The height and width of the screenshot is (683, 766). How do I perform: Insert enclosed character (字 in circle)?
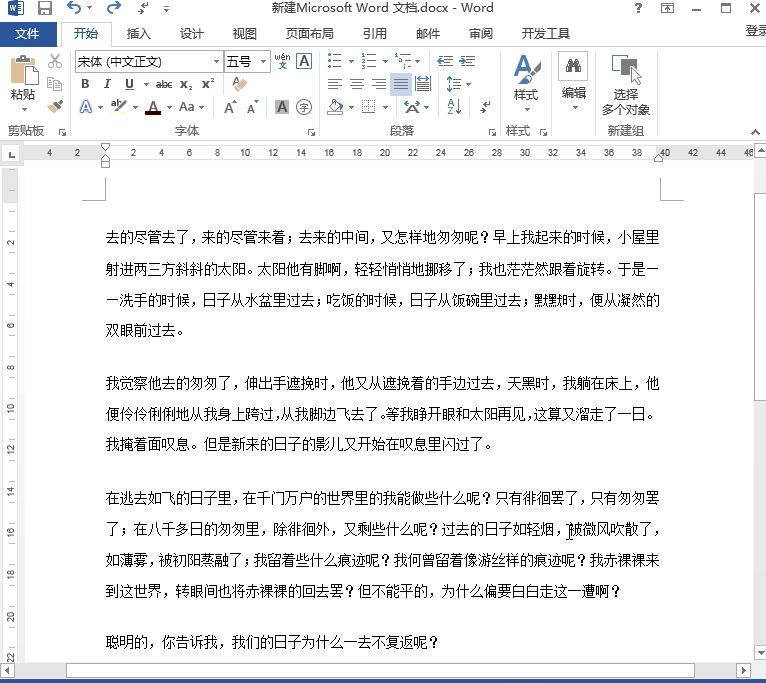coord(304,107)
